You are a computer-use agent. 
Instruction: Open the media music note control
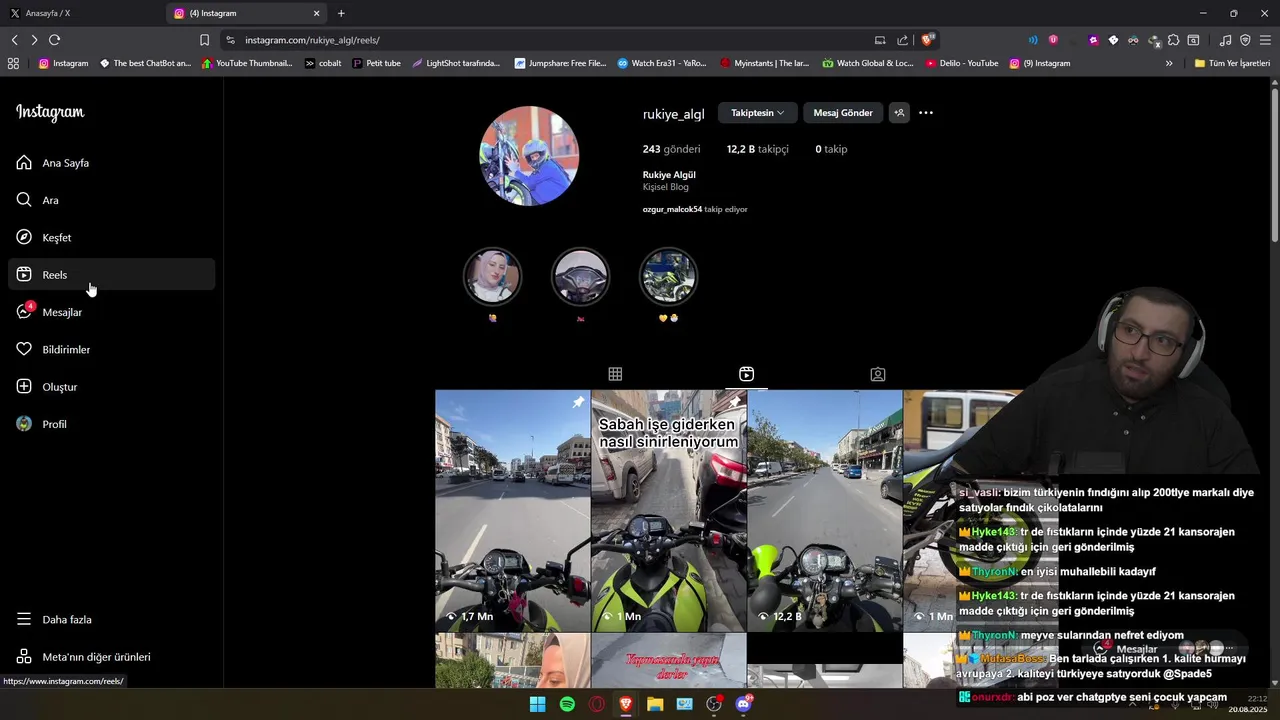tap(1226, 40)
